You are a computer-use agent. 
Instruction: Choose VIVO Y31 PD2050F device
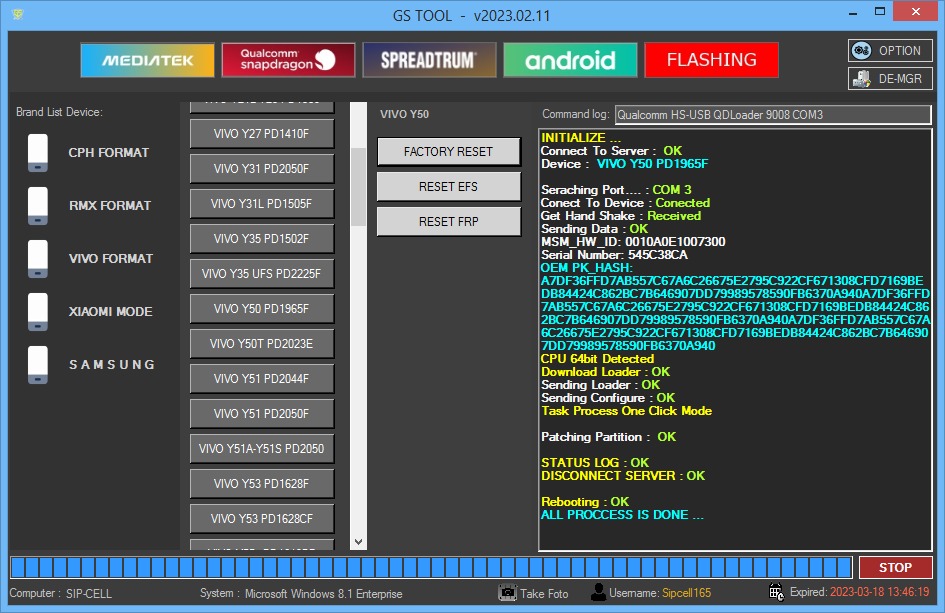click(262, 169)
